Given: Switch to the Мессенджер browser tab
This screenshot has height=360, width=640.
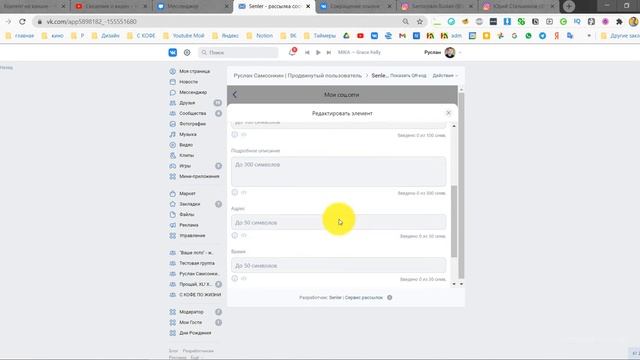Looking at the screenshot, I should click(193, 7).
